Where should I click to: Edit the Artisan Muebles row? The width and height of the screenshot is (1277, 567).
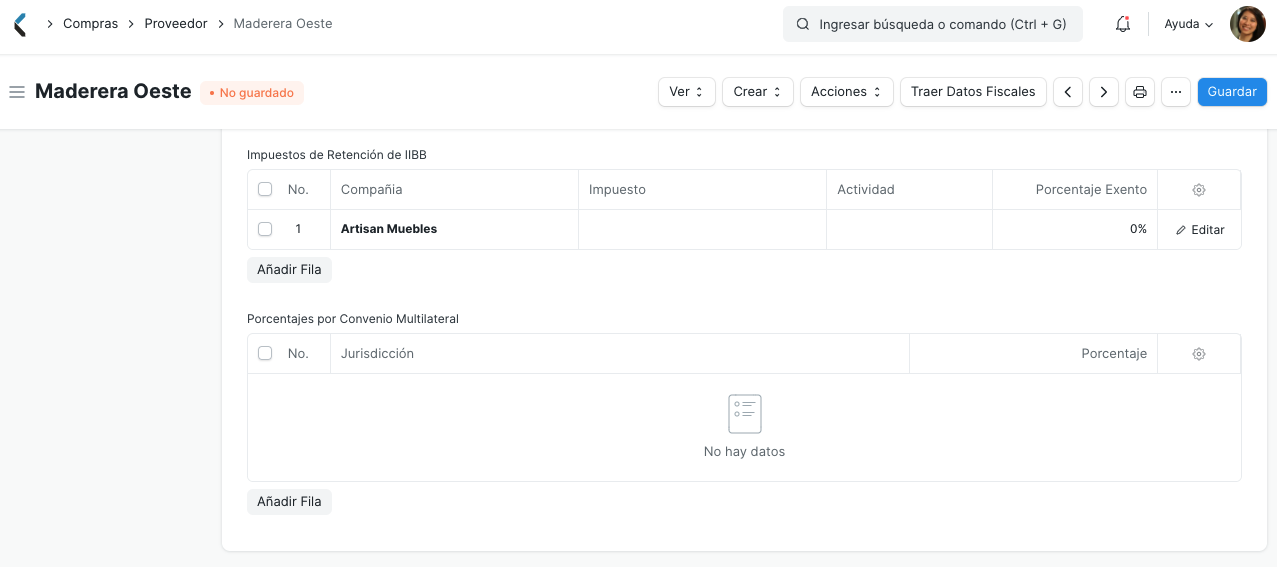click(x=1200, y=230)
